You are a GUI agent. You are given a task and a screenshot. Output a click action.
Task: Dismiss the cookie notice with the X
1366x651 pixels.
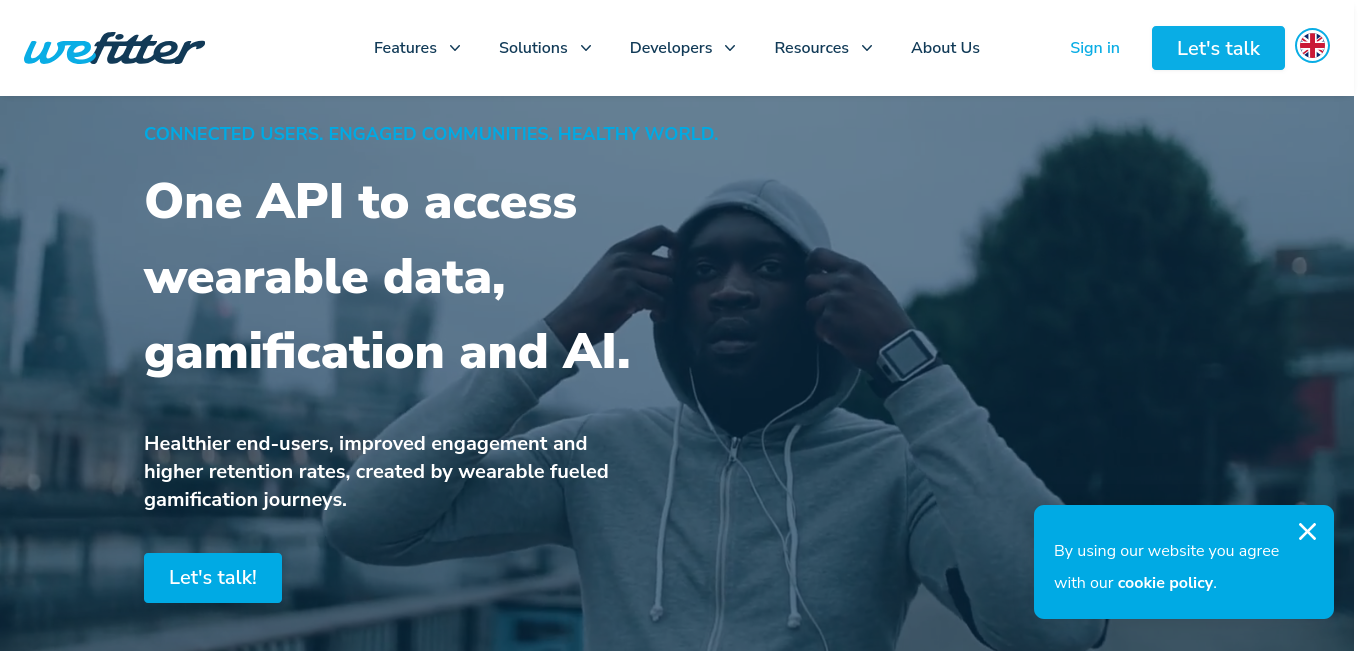(1307, 532)
